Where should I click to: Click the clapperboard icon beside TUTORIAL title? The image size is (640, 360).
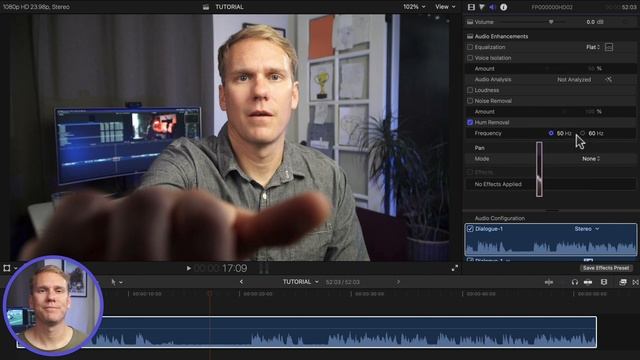click(x=206, y=7)
